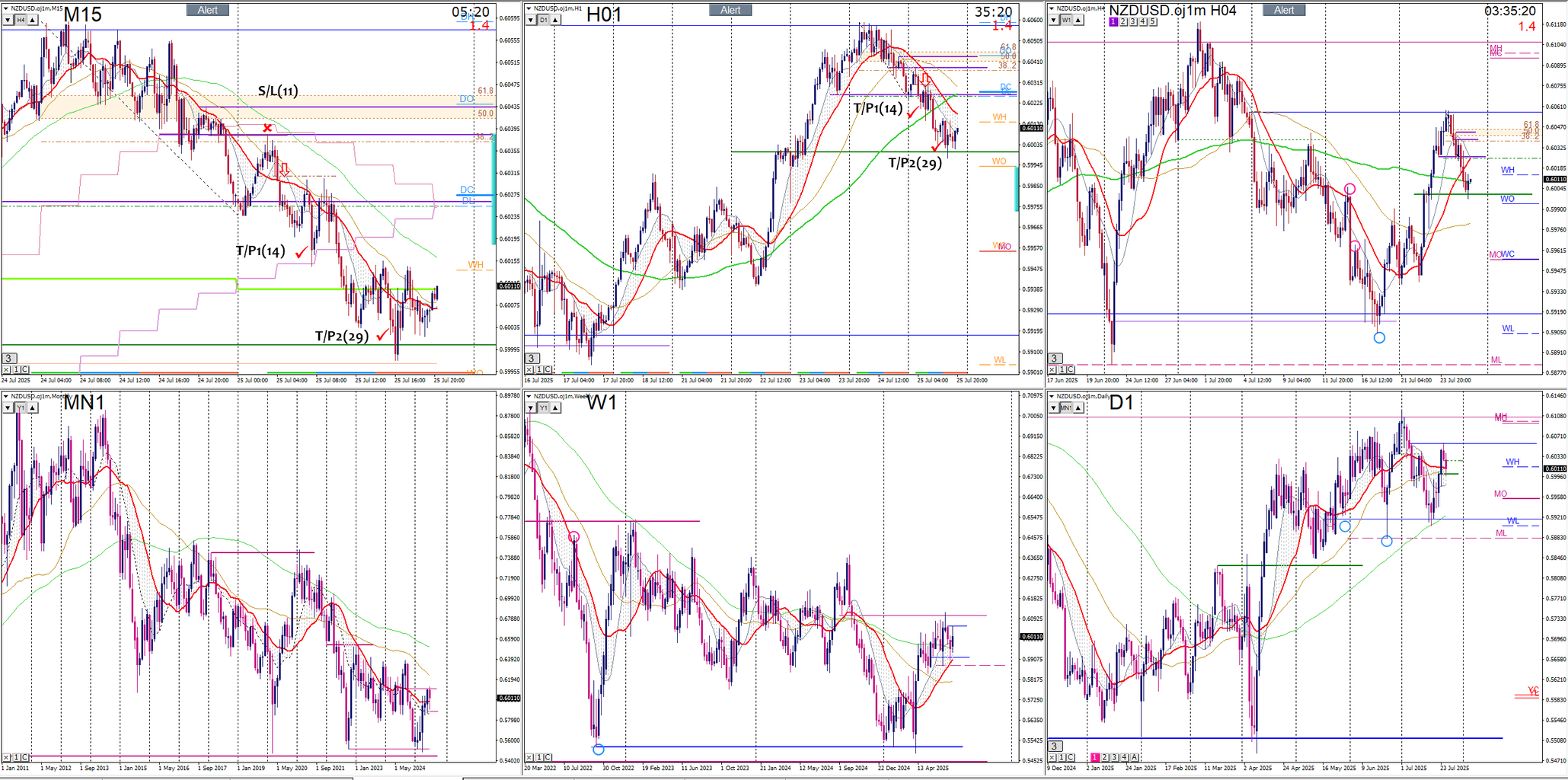Click the C button on the H01 chart
The height and width of the screenshot is (780, 1568).
coord(548,369)
